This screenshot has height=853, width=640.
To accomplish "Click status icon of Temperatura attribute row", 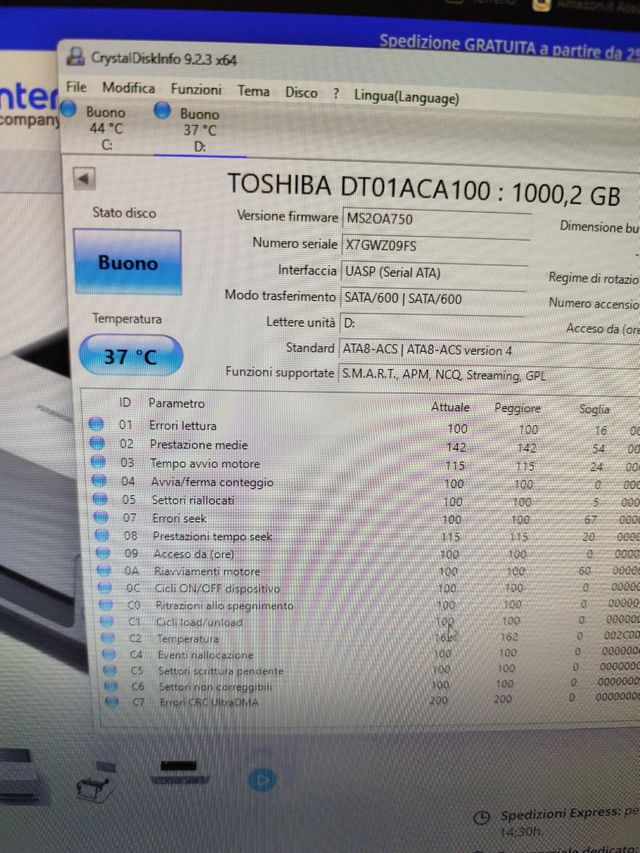I will [106, 638].
